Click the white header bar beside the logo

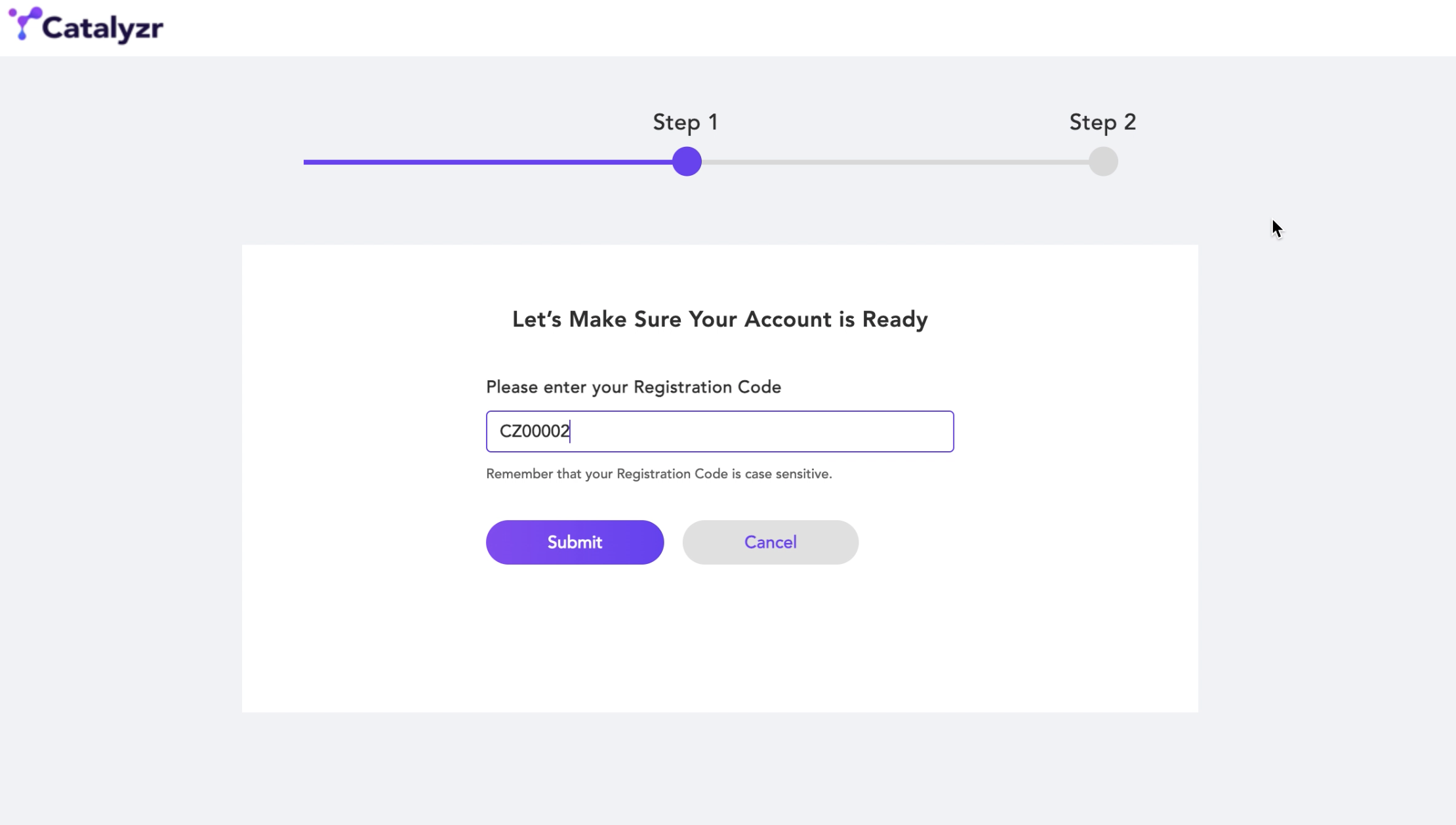(787, 28)
